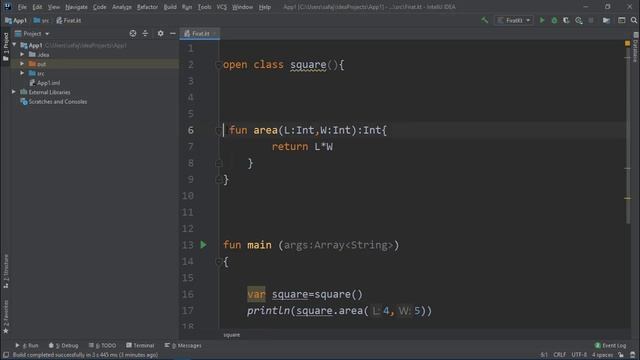Expand the src folder
The height and width of the screenshot is (360, 640).
(x=22, y=73)
